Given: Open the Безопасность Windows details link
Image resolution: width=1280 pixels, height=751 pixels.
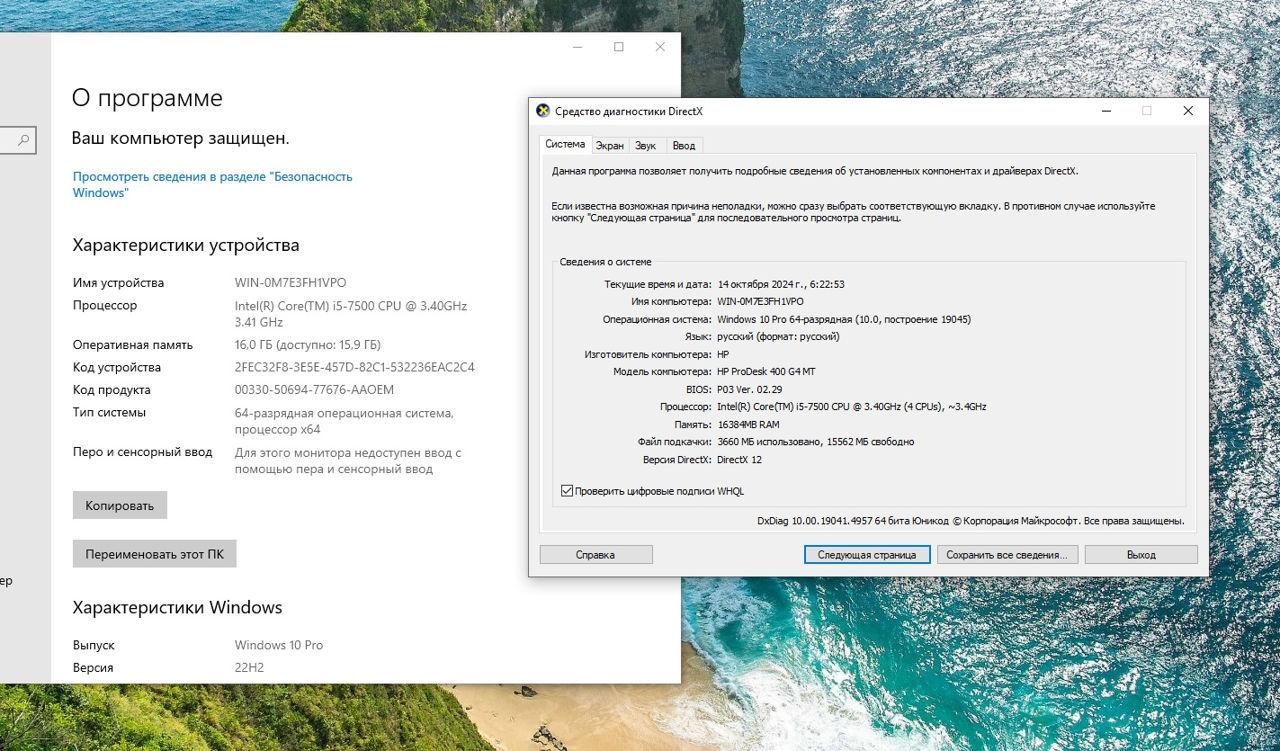Looking at the screenshot, I should pyautogui.click(x=213, y=184).
